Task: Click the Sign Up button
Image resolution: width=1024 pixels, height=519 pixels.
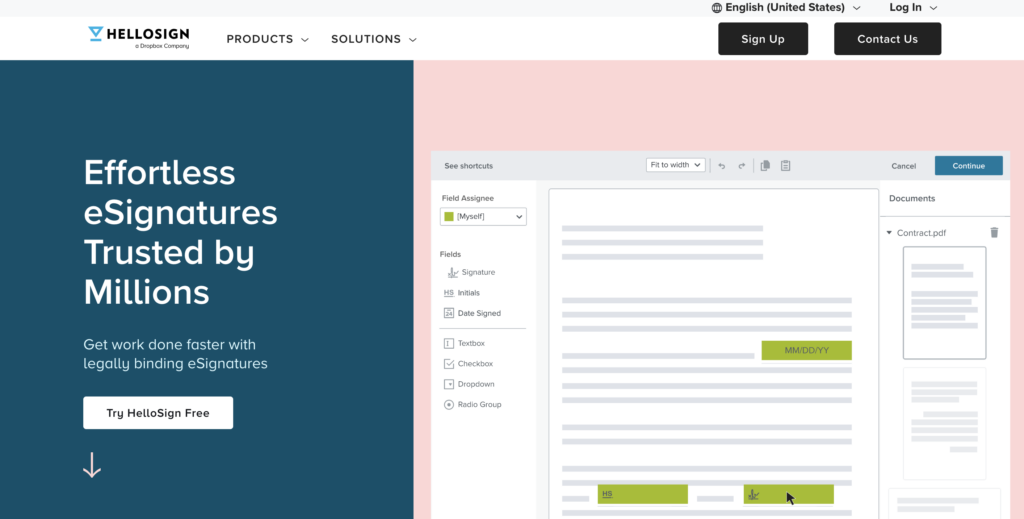Action: 763,39
